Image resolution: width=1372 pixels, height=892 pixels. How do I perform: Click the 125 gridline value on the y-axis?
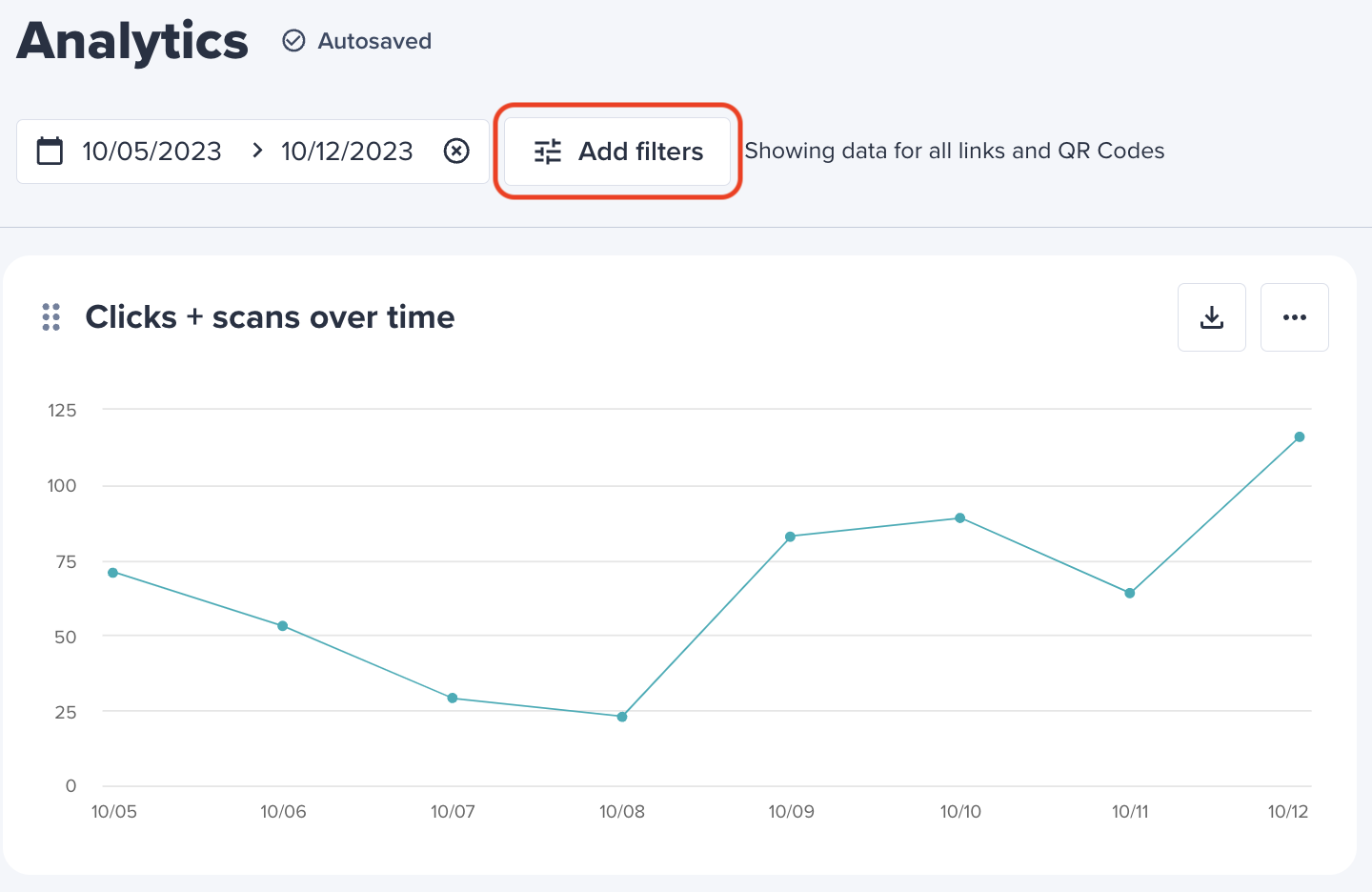click(x=61, y=410)
